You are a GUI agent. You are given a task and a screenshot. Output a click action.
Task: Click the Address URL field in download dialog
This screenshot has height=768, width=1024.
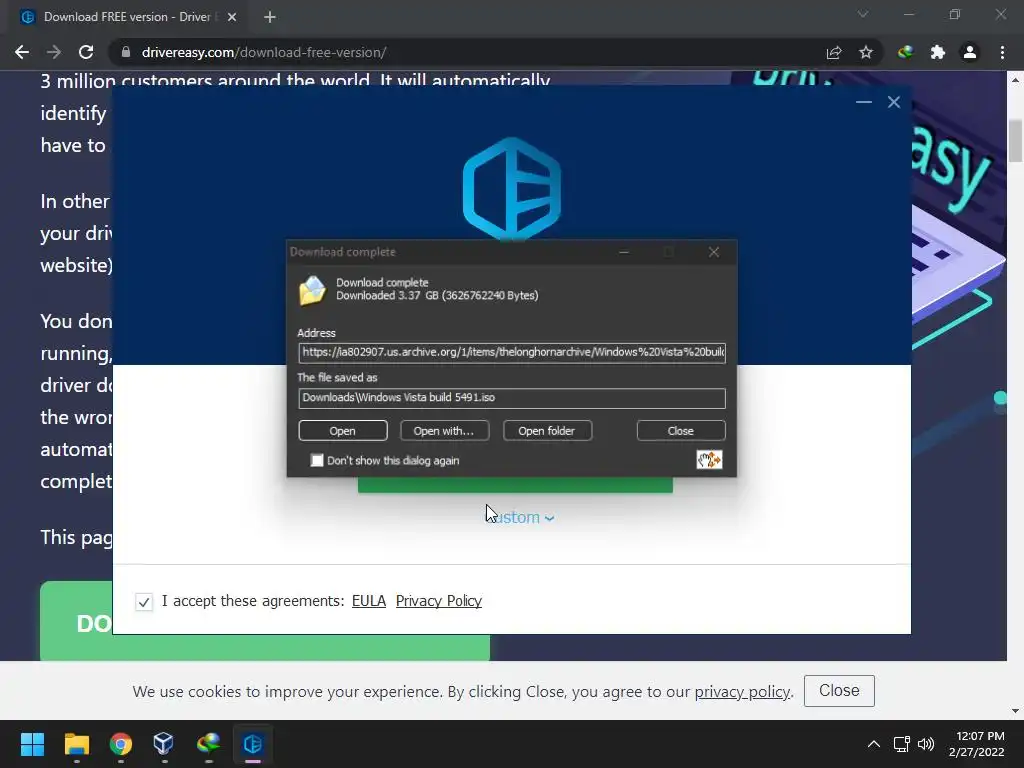(512, 353)
